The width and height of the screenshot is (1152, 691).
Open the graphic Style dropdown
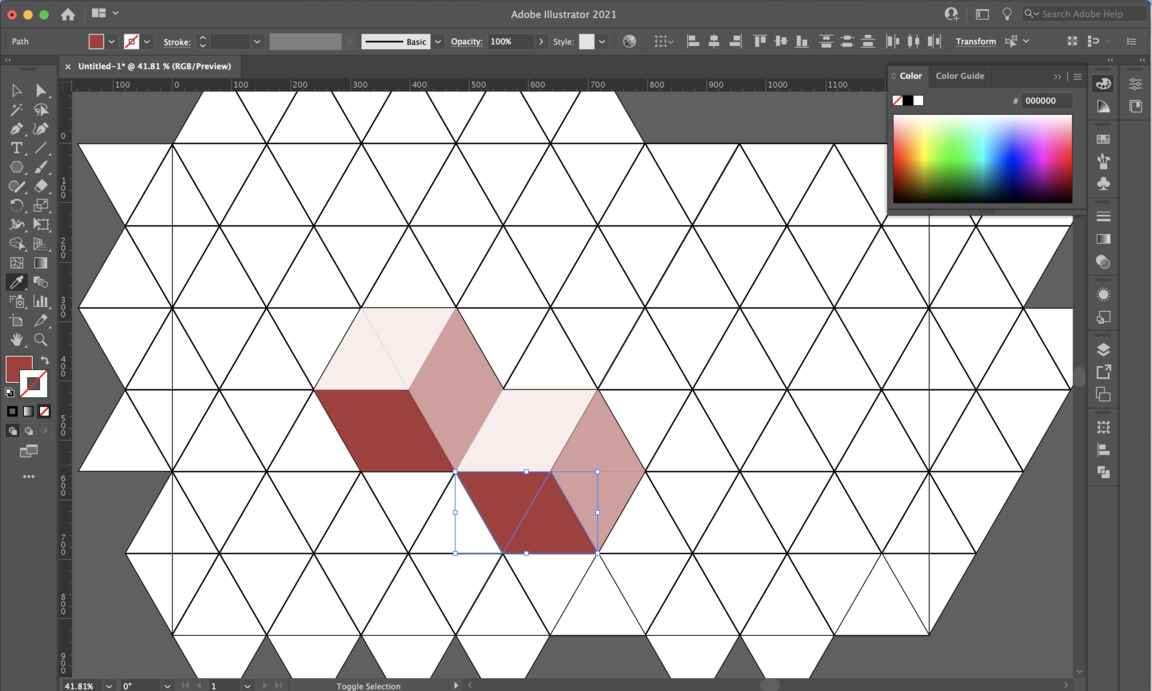click(602, 42)
